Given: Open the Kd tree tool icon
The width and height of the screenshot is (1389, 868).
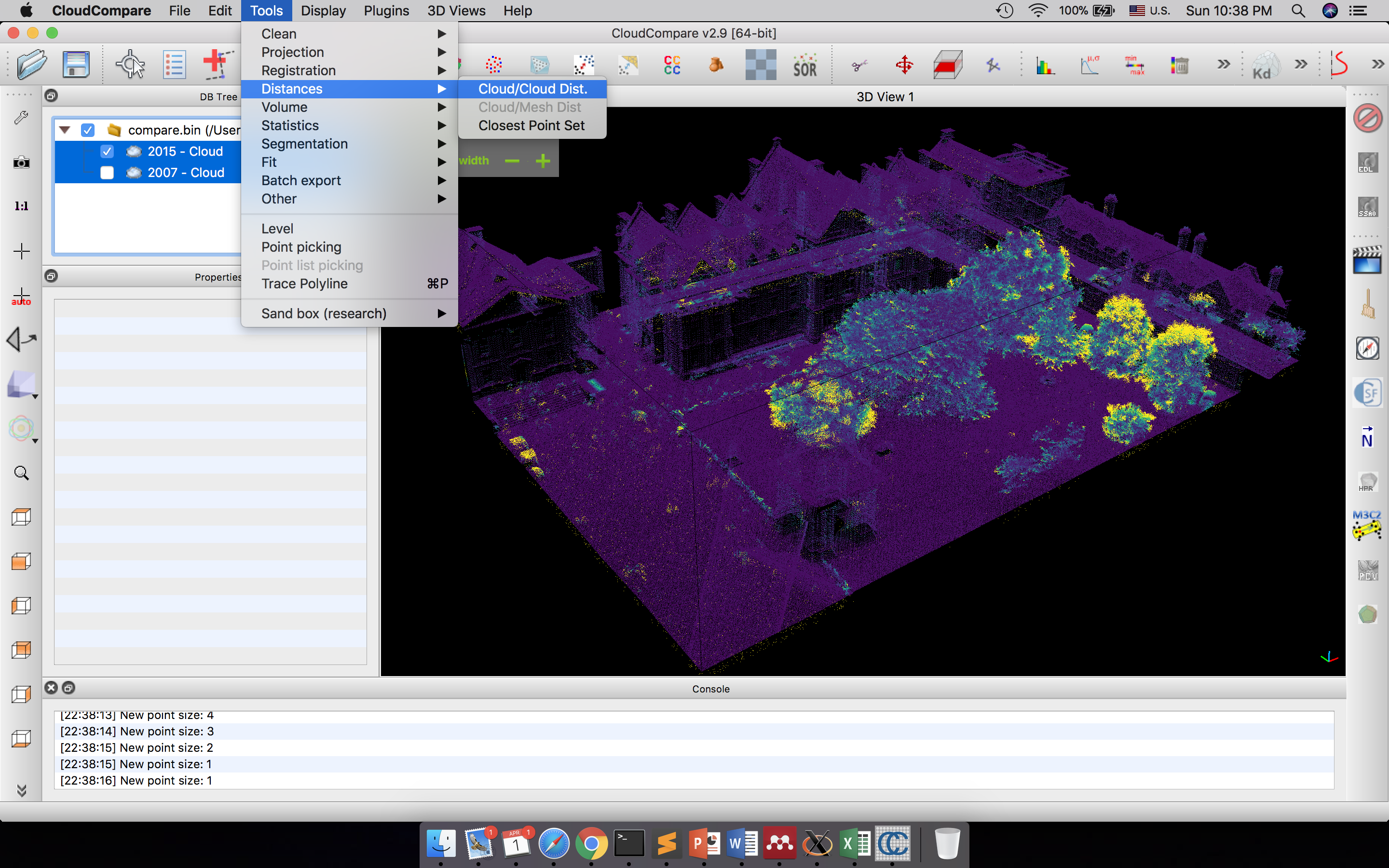Looking at the screenshot, I should pyautogui.click(x=1264, y=66).
